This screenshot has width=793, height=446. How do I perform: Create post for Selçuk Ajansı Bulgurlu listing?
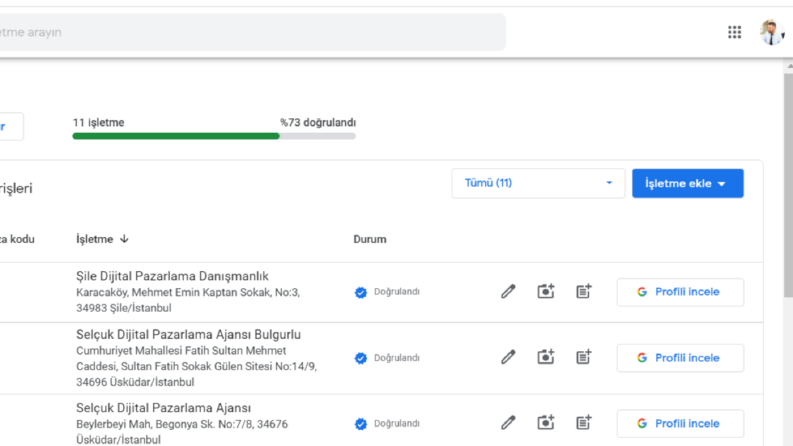[584, 357]
